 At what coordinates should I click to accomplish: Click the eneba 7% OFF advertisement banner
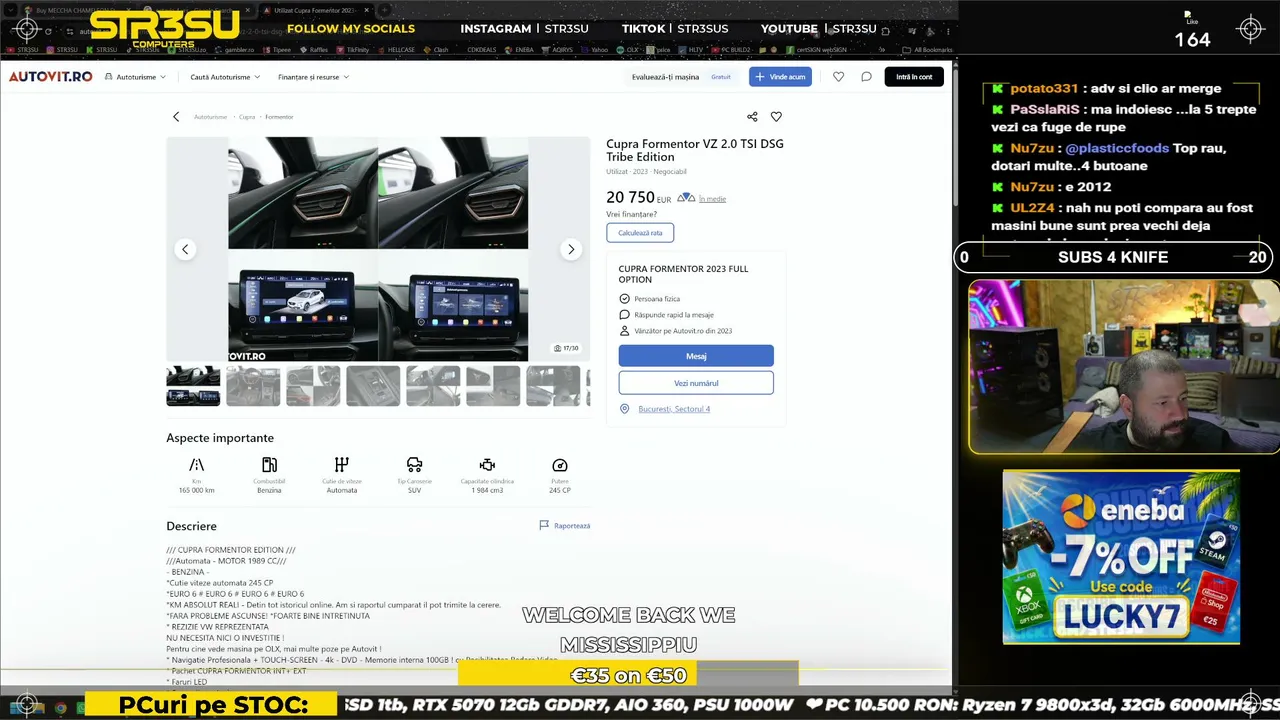tap(1121, 557)
